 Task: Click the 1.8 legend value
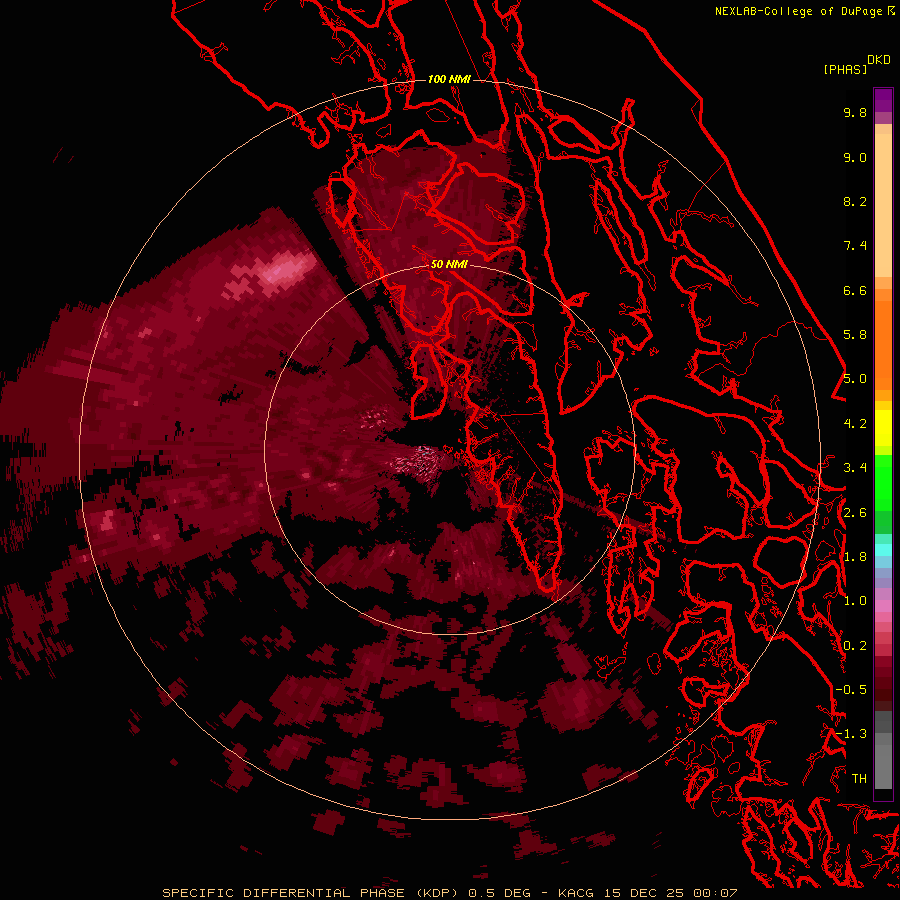pos(855,557)
